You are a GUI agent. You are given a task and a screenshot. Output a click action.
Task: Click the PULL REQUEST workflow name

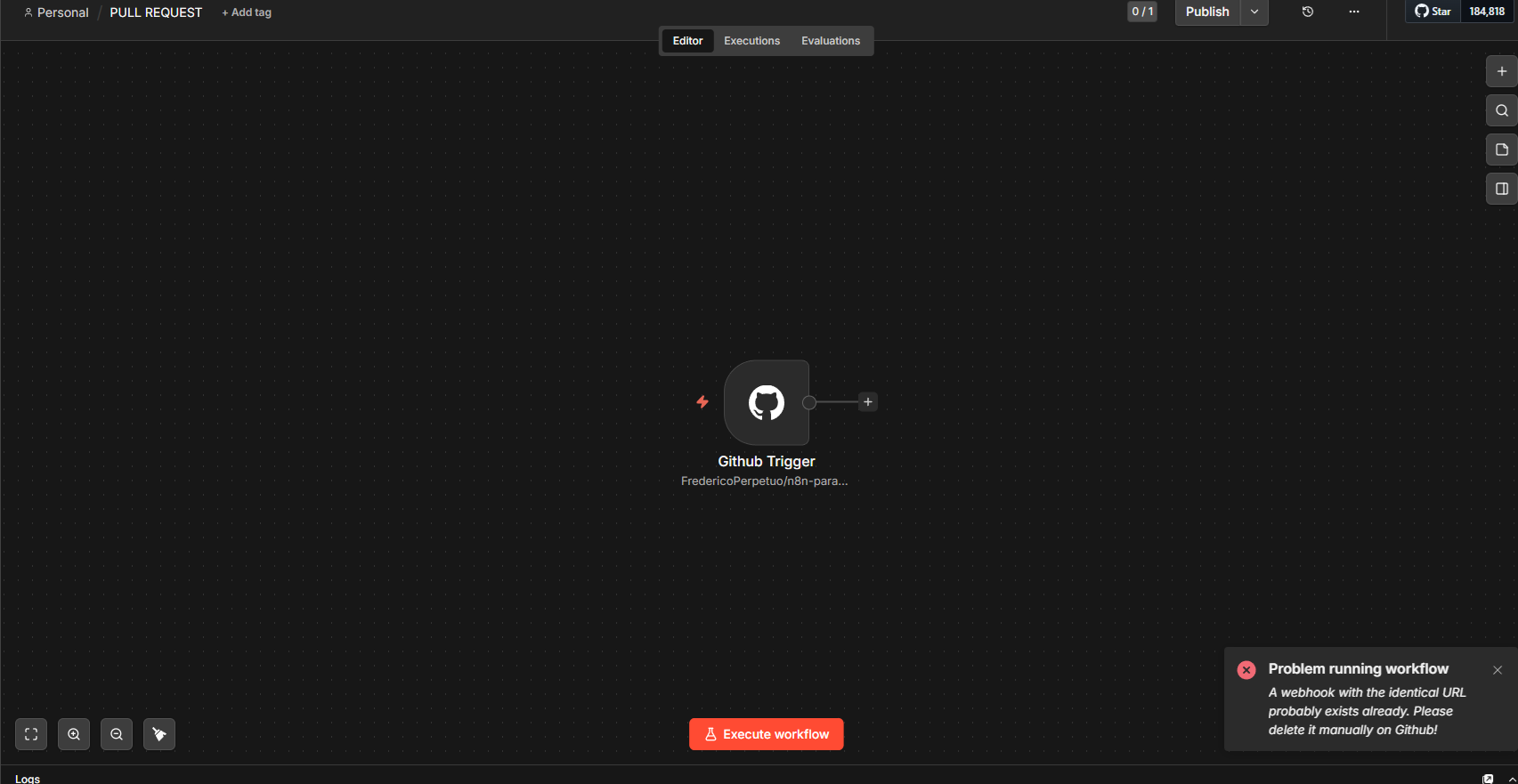click(x=156, y=12)
